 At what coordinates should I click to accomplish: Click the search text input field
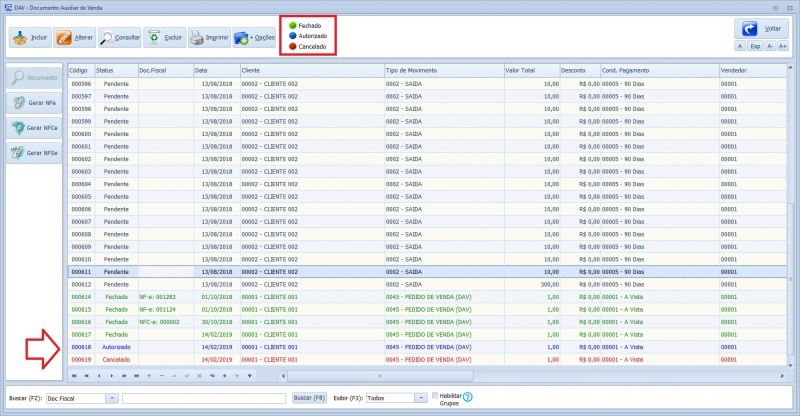(x=204, y=398)
